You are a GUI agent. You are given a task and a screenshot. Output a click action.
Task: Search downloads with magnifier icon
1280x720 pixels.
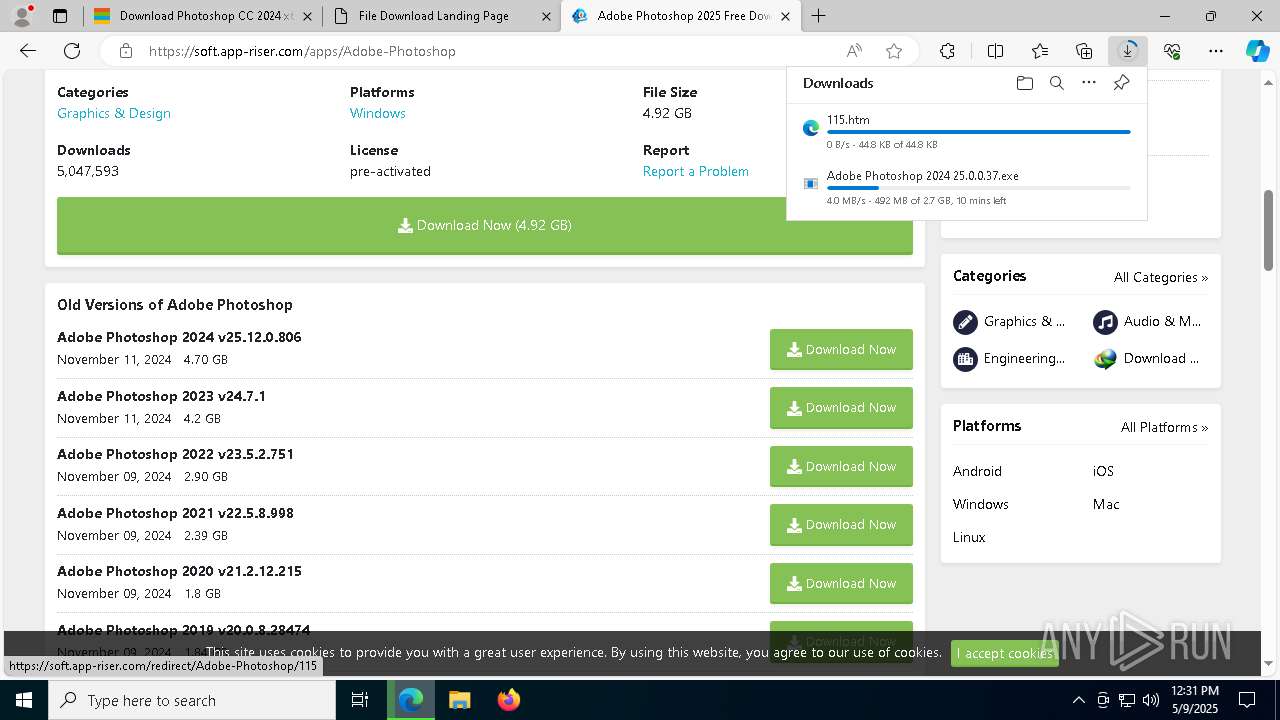[x=1056, y=83]
